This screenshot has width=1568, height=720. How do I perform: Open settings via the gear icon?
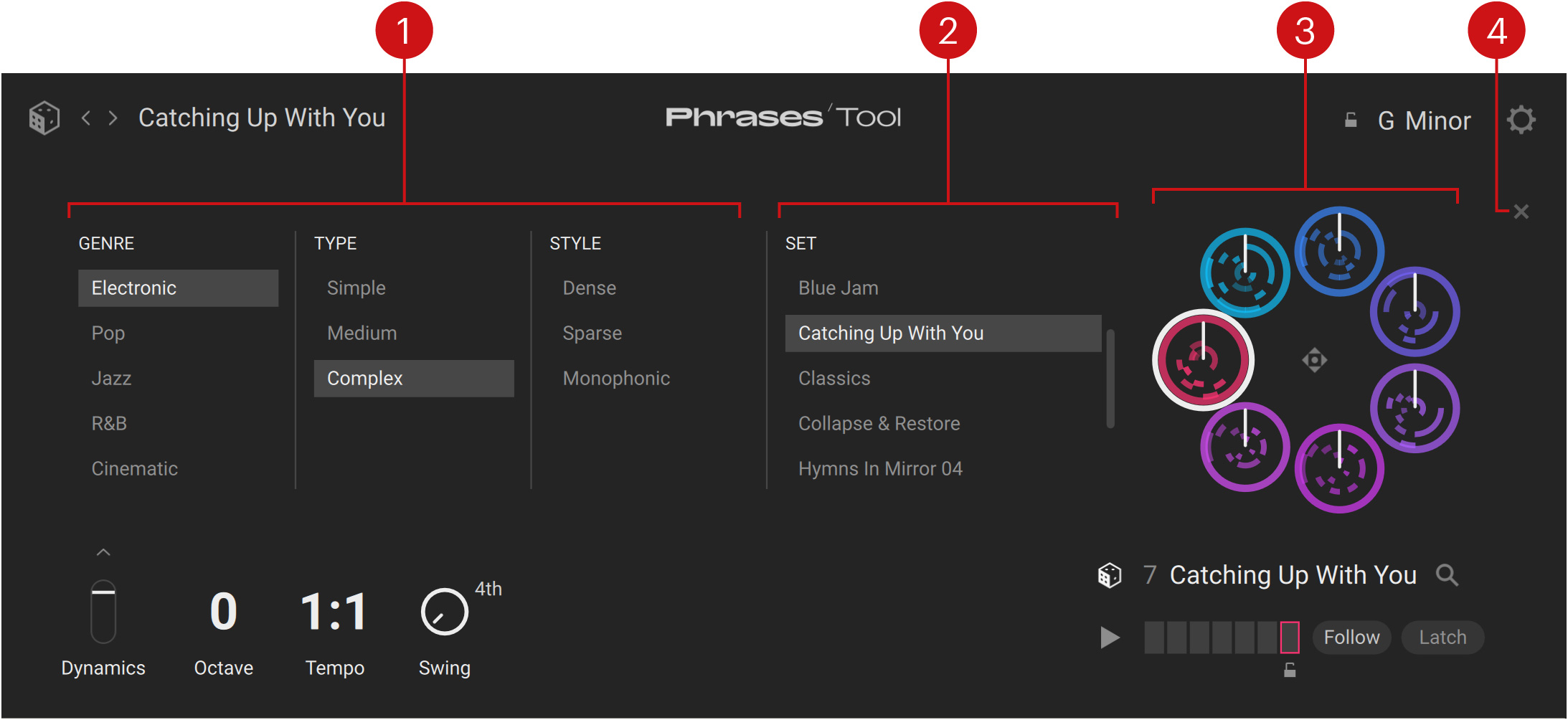click(x=1521, y=120)
